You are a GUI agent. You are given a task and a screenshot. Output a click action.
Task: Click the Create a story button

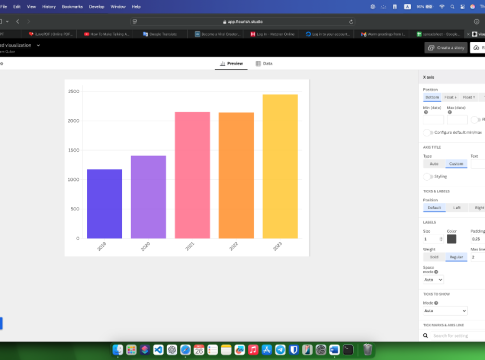coord(446,48)
